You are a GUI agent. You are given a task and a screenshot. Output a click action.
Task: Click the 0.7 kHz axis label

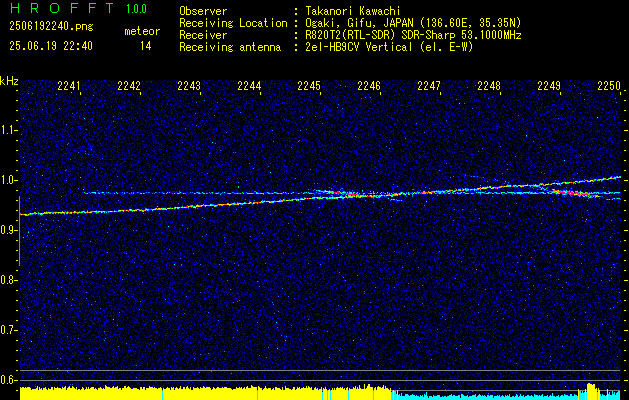pos(8,330)
